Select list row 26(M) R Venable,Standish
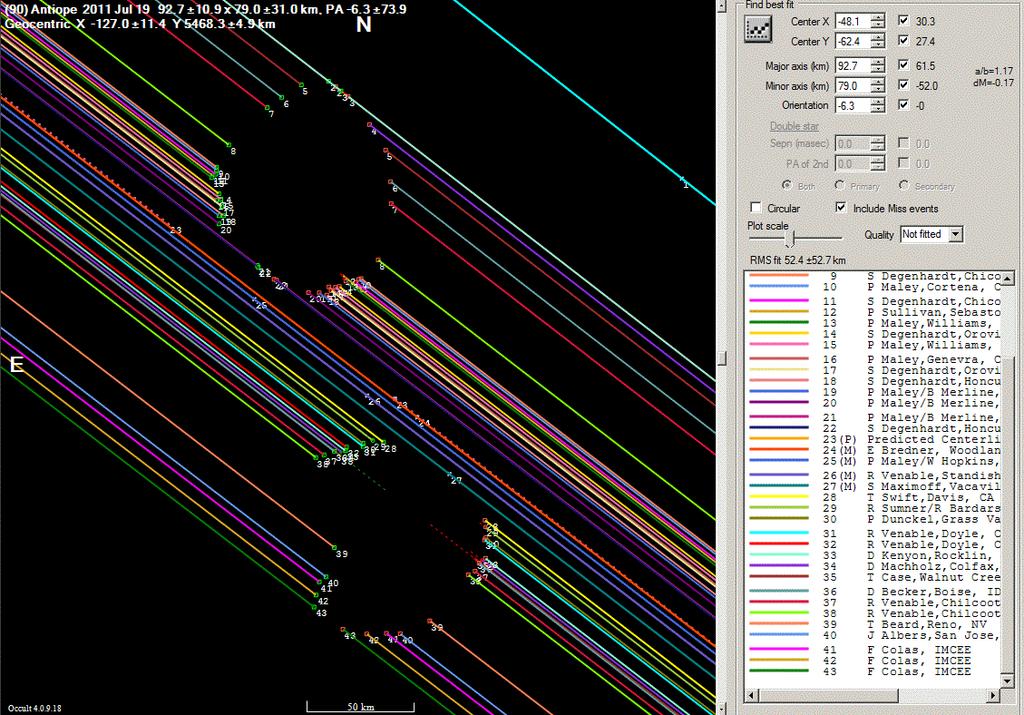The width and height of the screenshot is (1024, 715). (x=872, y=476)
